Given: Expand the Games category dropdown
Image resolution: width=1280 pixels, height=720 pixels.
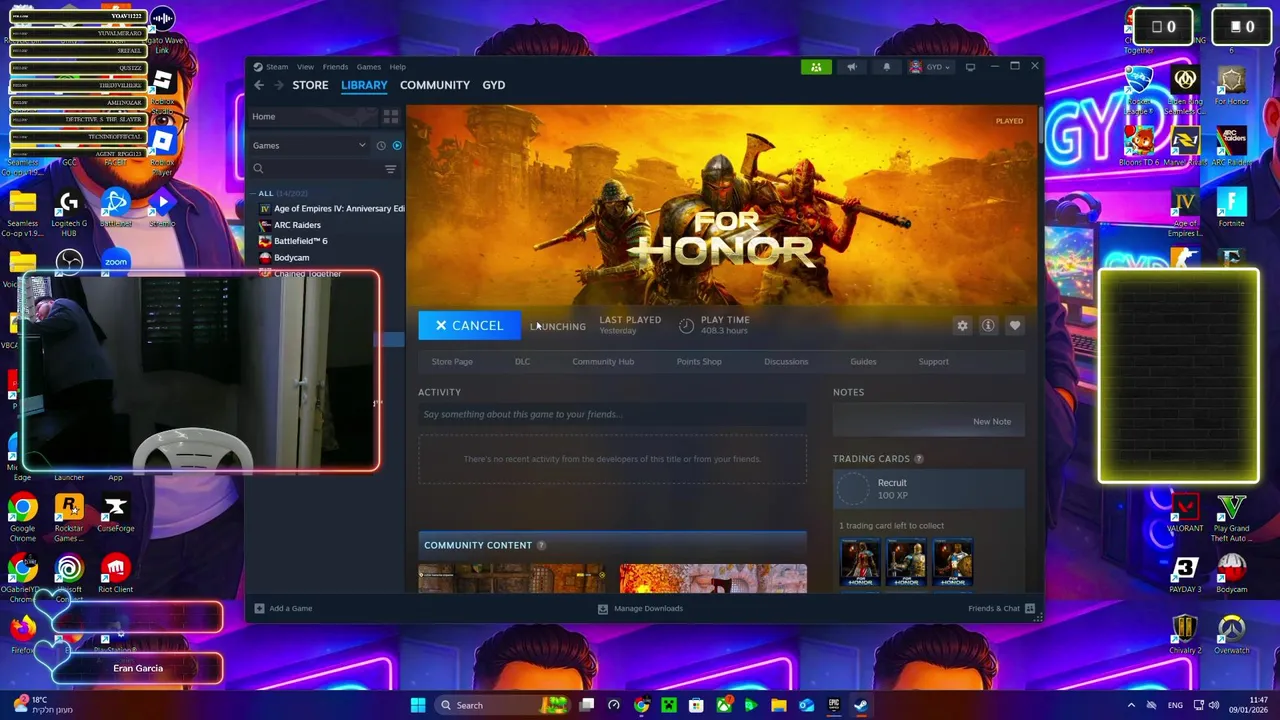Looking at the screenshot, I should (309, 145).
